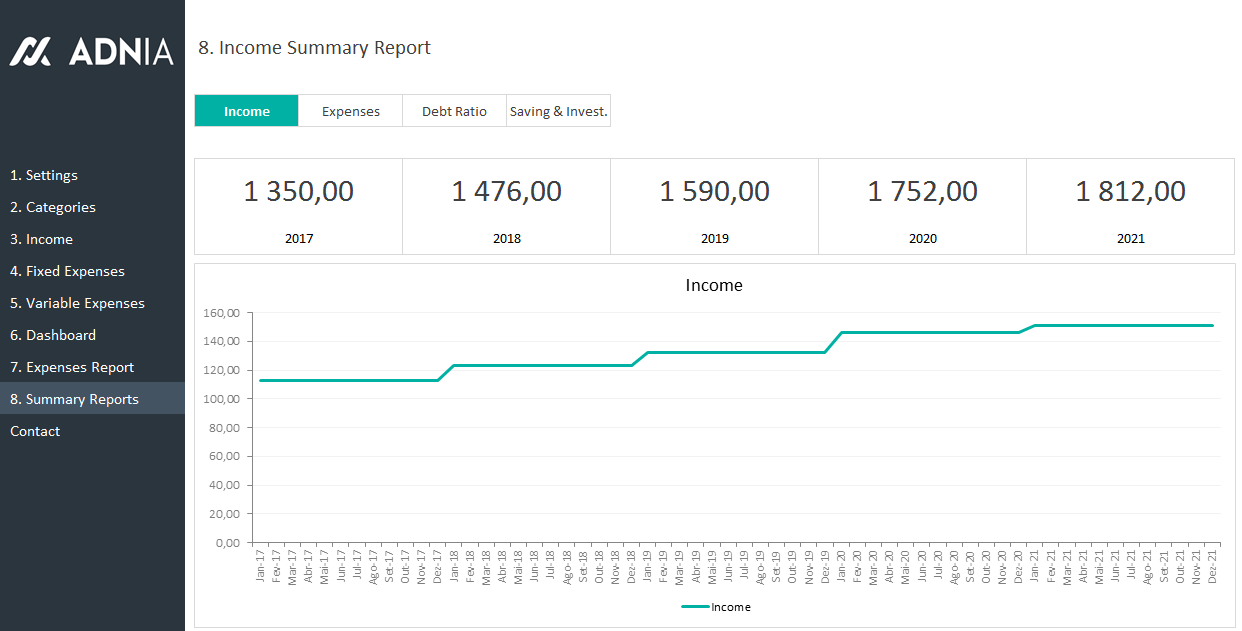1242x631 pixels.
Task: Select Summary Reports in sidebar
Action: pos(74,399)
